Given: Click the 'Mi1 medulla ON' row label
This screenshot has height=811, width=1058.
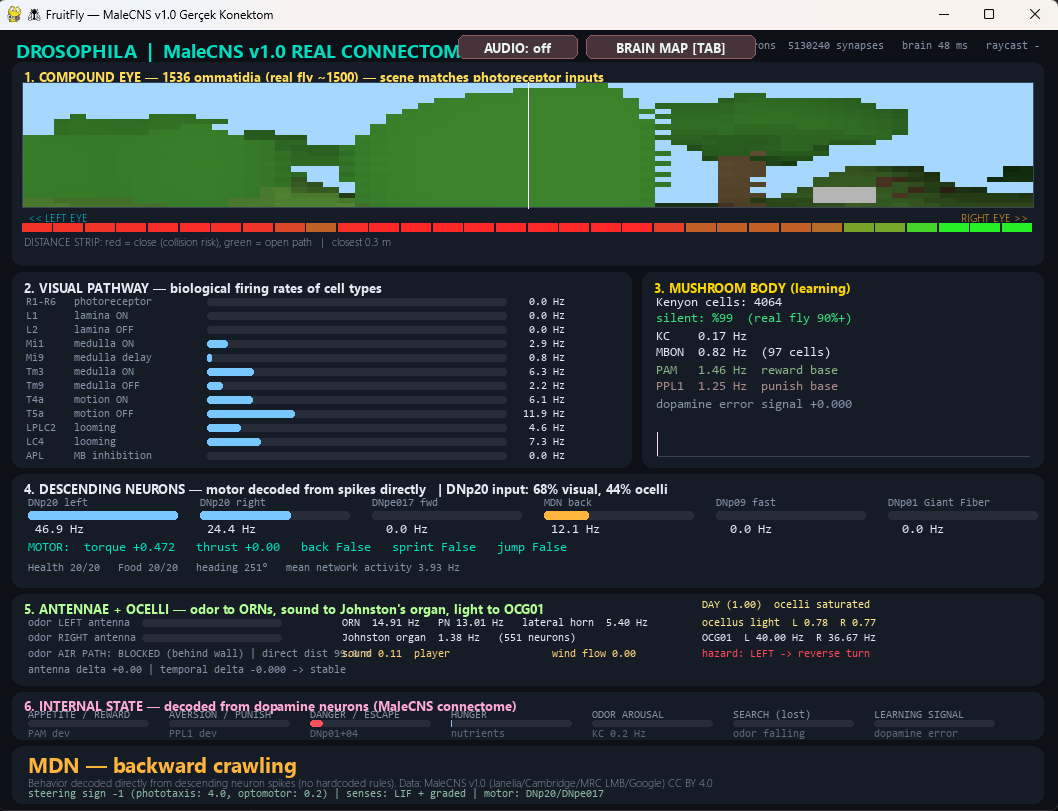Looking at the screenshot, I should pyautogui.click(x=80, y=343).
